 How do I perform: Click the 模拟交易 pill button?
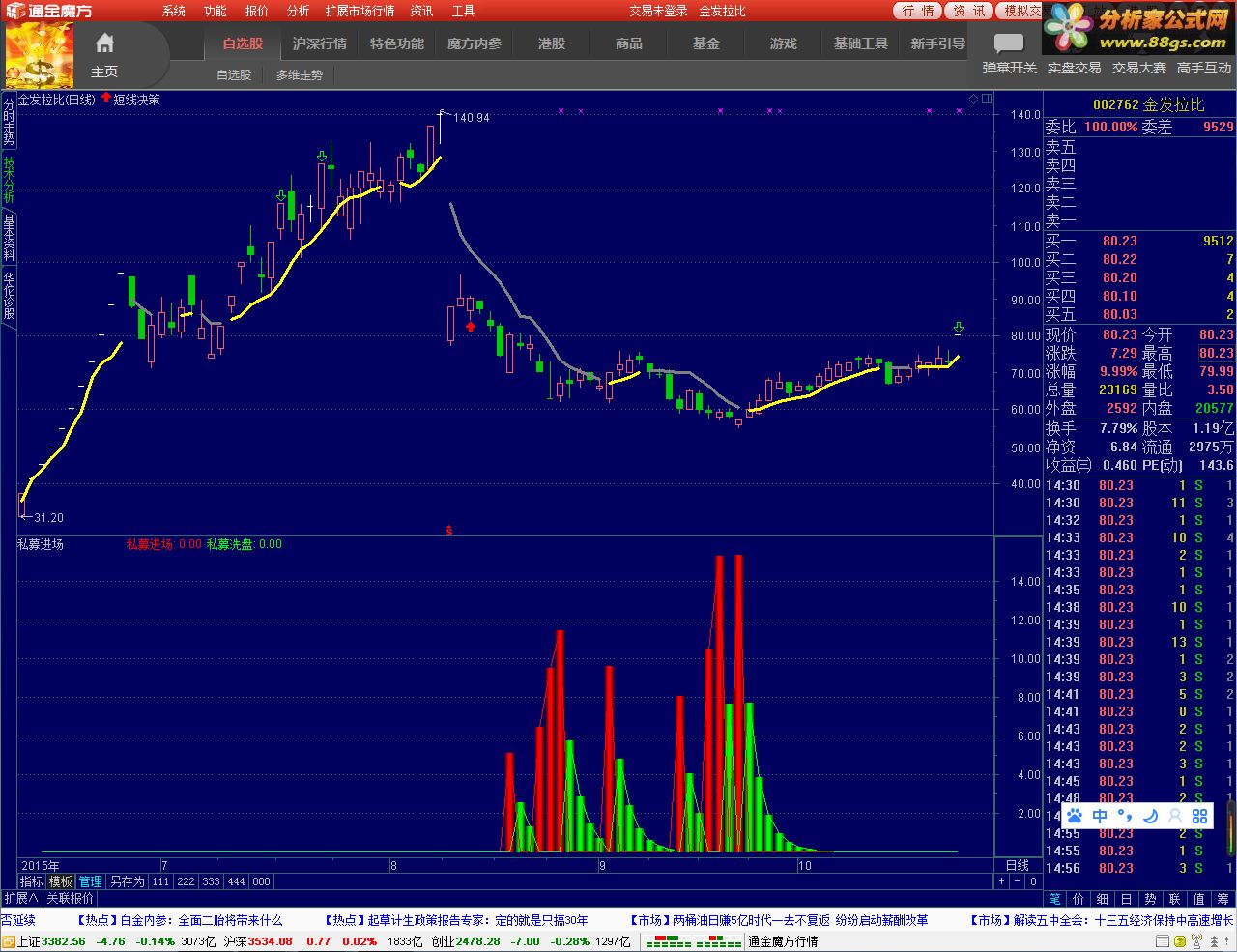click(x=1021, y=11)
